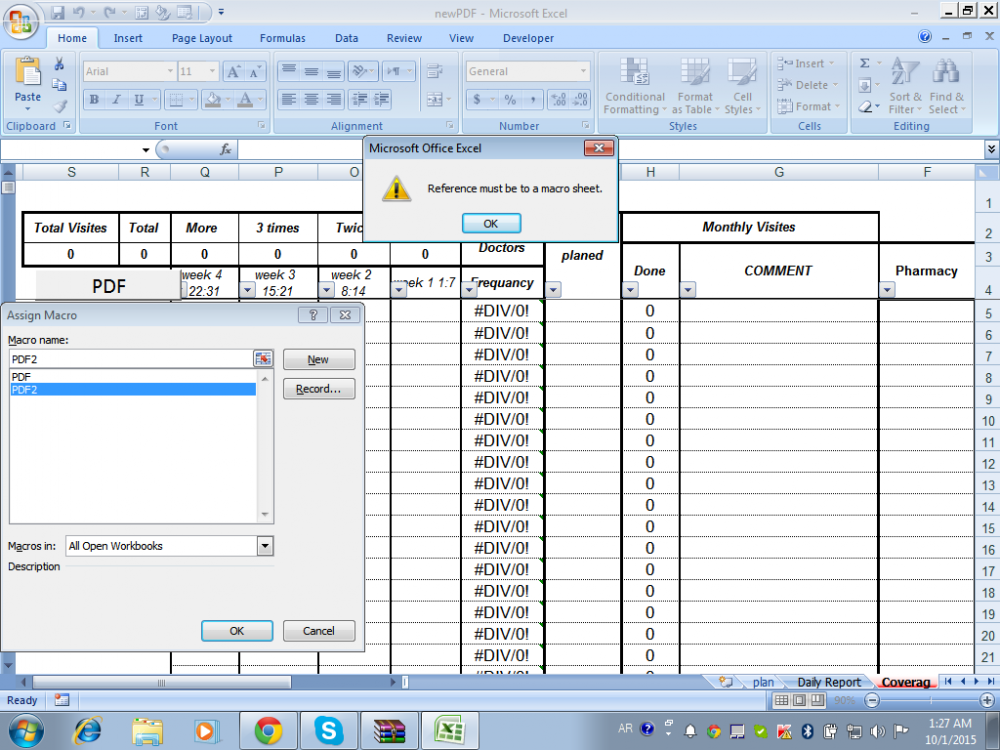Viewport: 1000px width, 750px height.
Task: Open Skype from the taskbar
Action: pyautogui.click(x=328, y=731)
